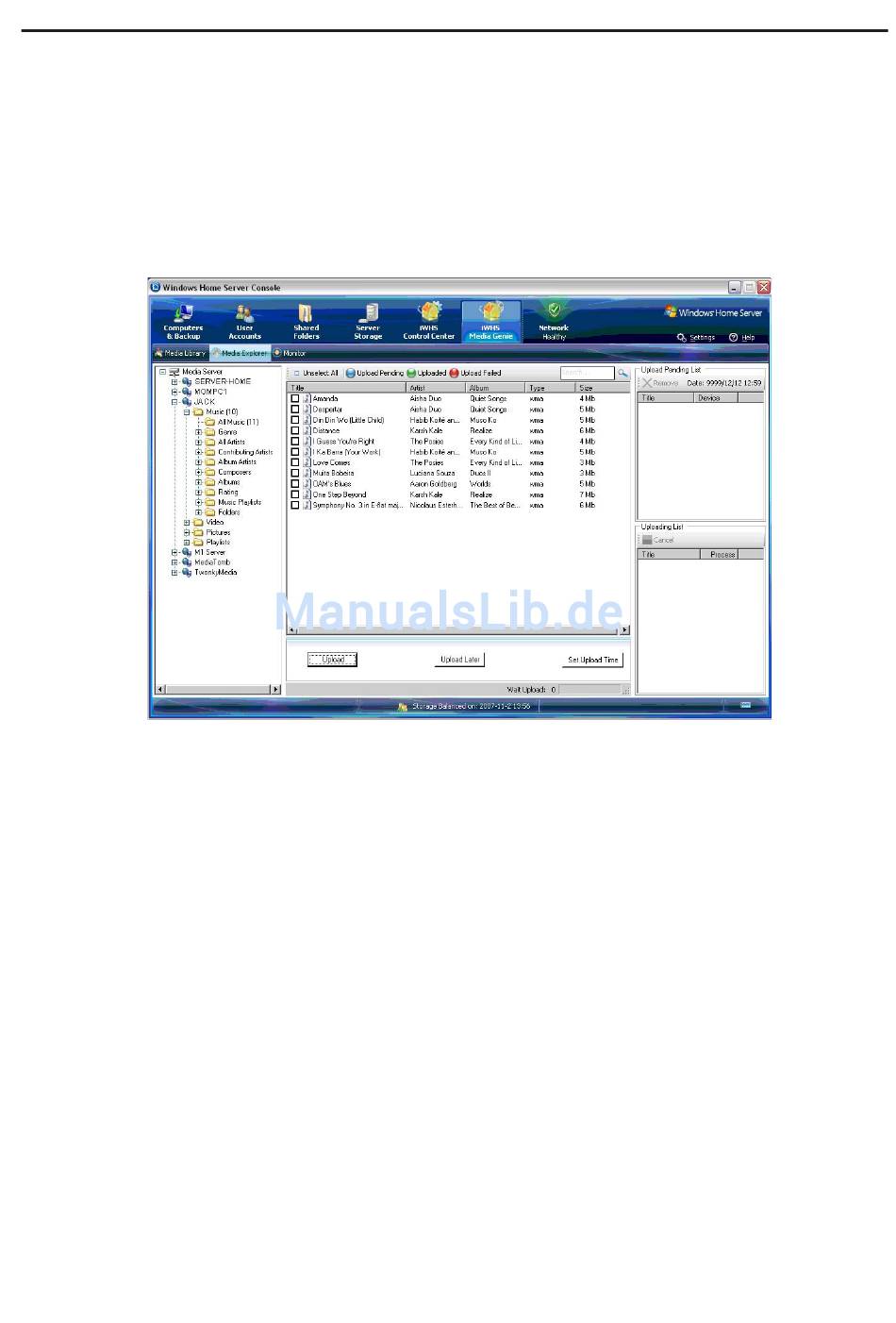The image size is (896, 1323).
Task: Click the Uploaded green status icon
Action: point(411,373)
